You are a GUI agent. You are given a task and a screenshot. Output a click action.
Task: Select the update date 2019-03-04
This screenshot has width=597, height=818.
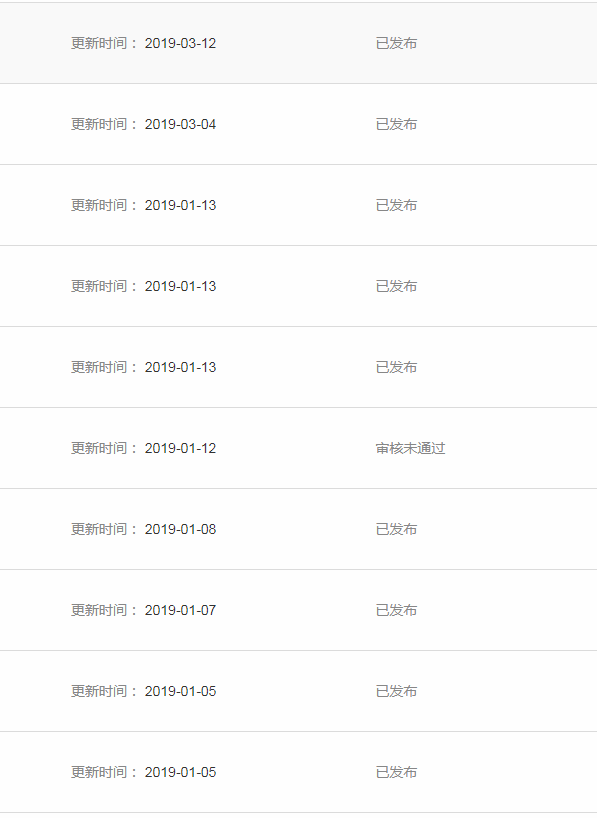pyautogui.click(x=180, y=124)
